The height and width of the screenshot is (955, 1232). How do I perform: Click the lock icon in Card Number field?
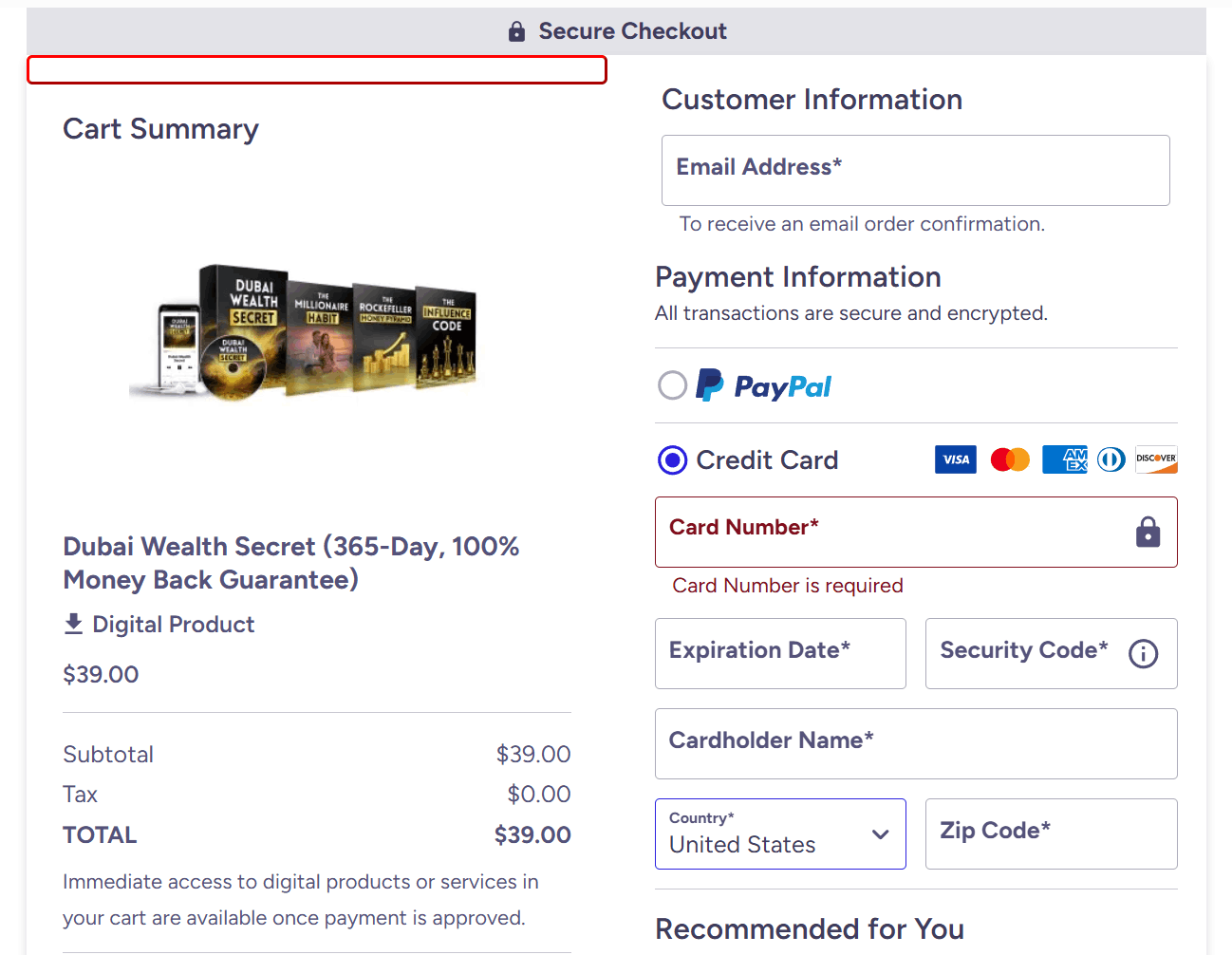pos(1148,533)
